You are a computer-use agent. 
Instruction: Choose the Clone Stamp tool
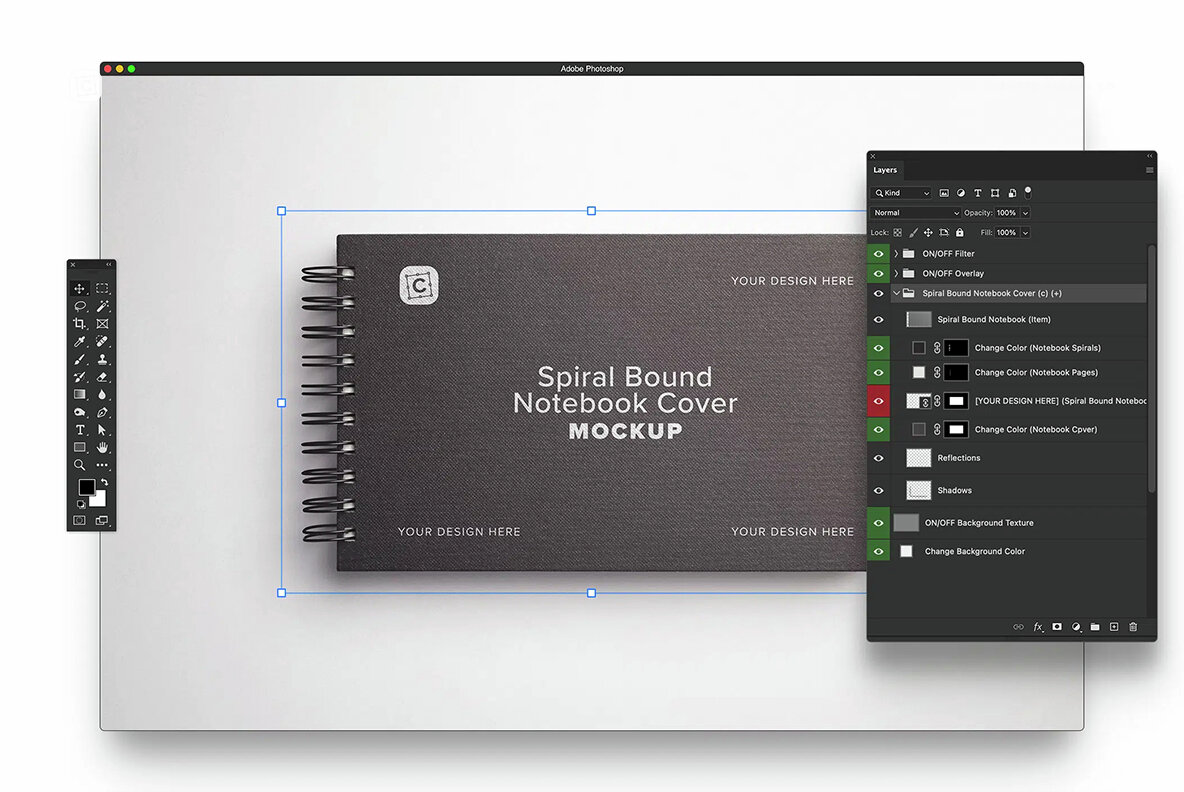(102, 359)
